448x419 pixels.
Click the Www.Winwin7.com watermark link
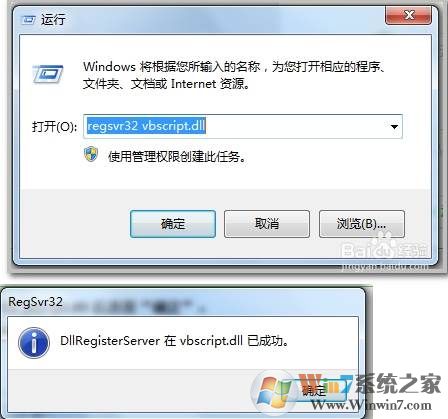[371, 405]
